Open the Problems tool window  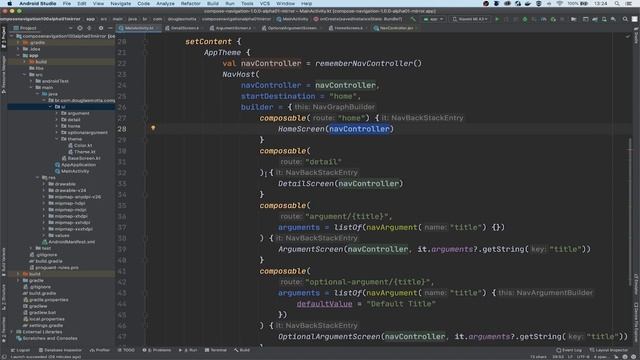pyautogui.click(x=157, y=350)
